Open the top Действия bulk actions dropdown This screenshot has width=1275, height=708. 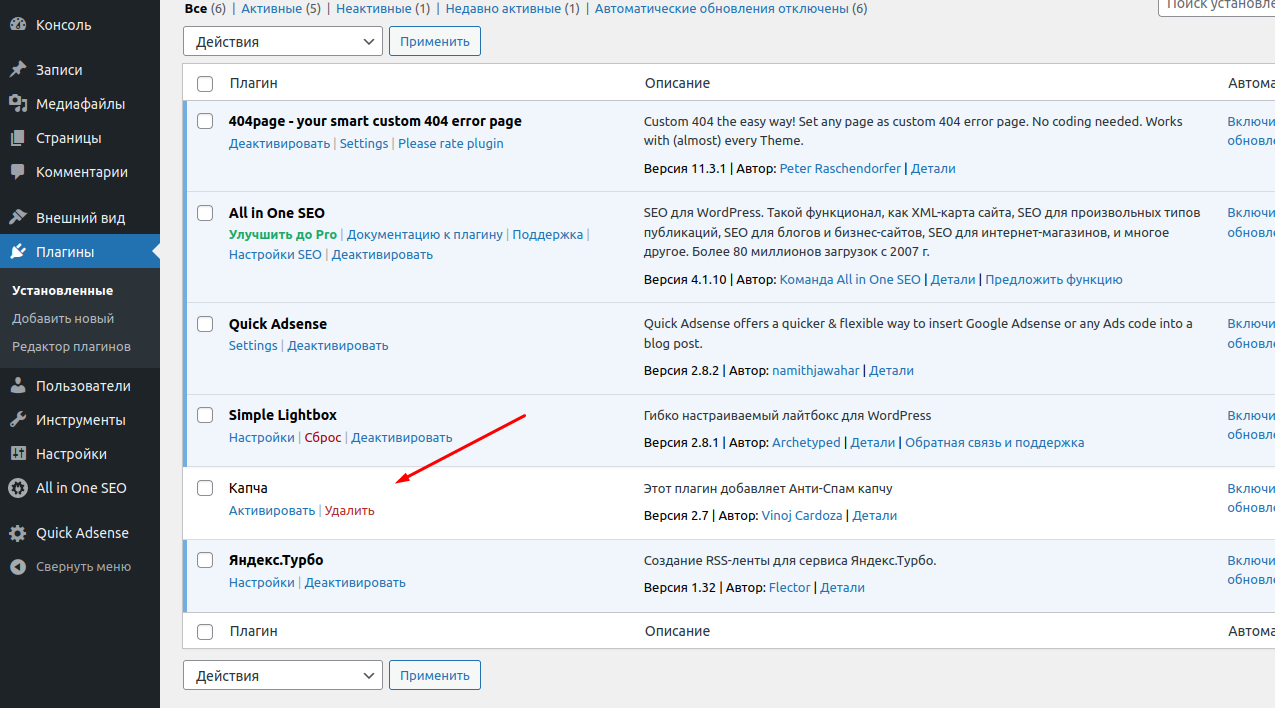282,42
